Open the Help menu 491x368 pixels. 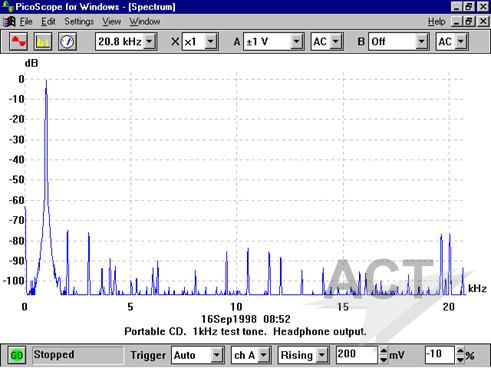click(x=436, y=22)
